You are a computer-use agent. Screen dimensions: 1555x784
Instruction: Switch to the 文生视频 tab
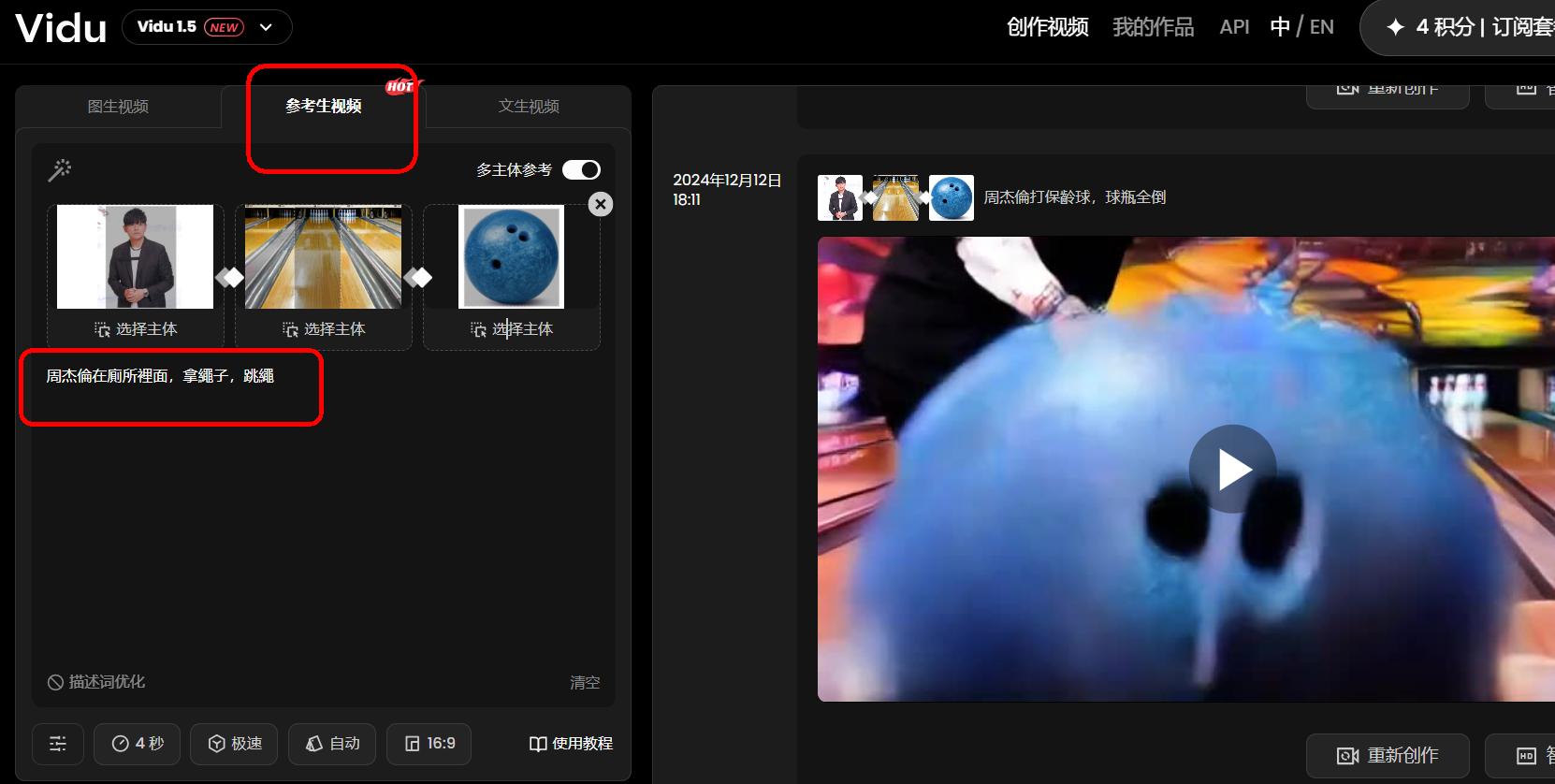pyautogui.click(x=529, y=107)
